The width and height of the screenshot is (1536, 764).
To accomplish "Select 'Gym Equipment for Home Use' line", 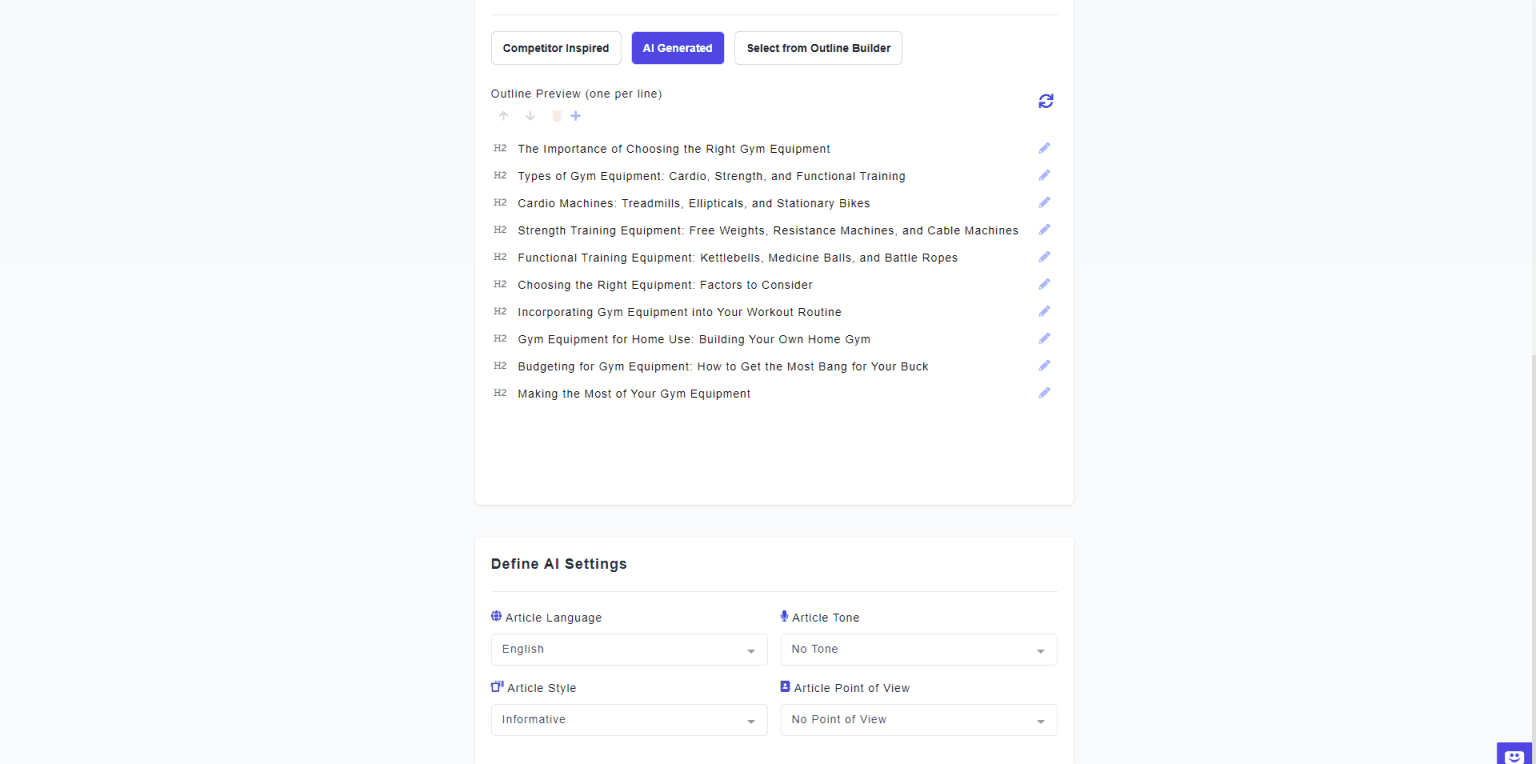I will tap(694, 339).
